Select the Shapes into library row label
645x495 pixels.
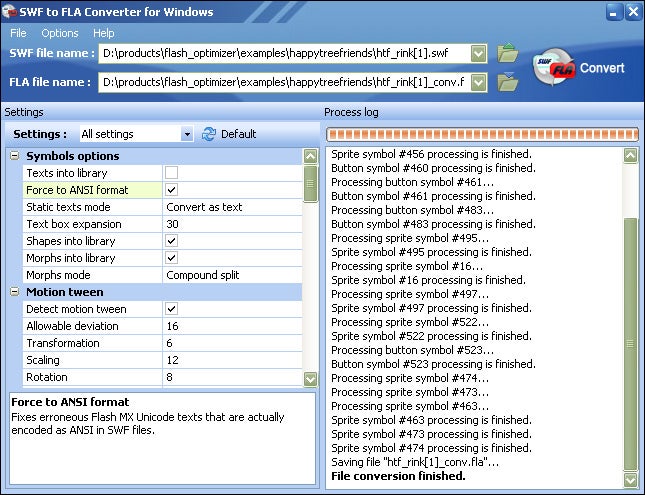click(x=71, y=241)
